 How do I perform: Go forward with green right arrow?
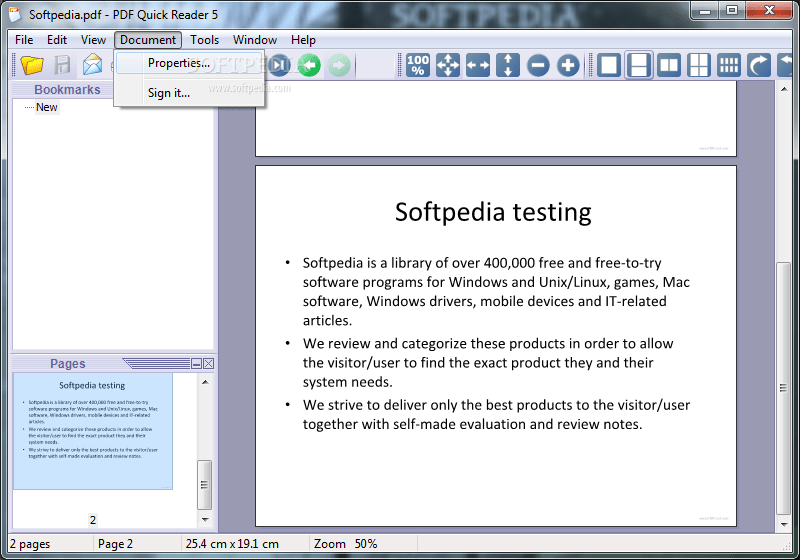coord(339,65)
